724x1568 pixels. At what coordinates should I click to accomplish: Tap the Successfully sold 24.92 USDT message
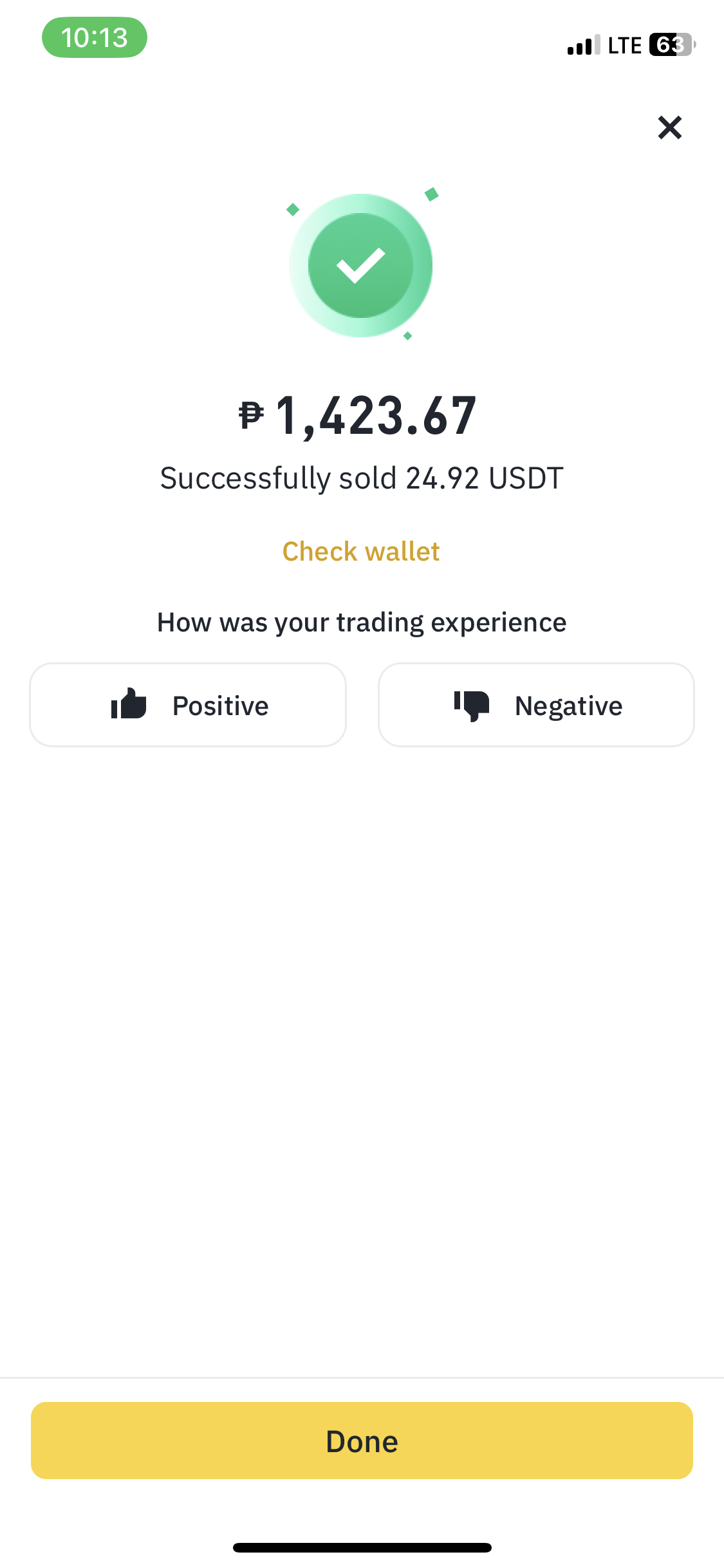(x=362, y=478)
